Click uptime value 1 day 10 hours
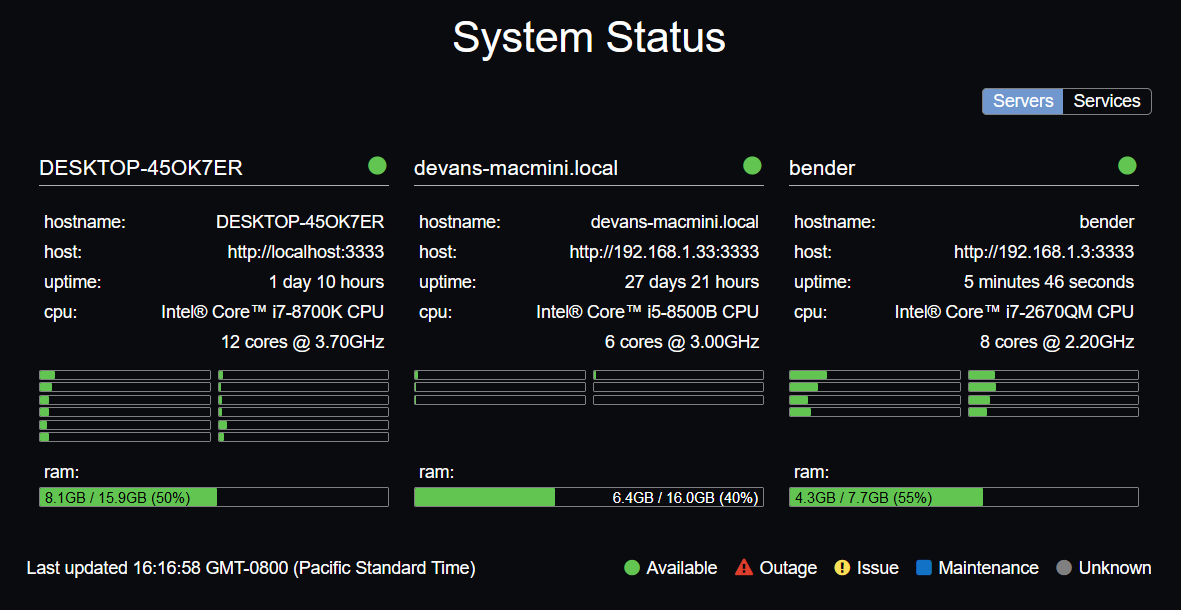 327,282
